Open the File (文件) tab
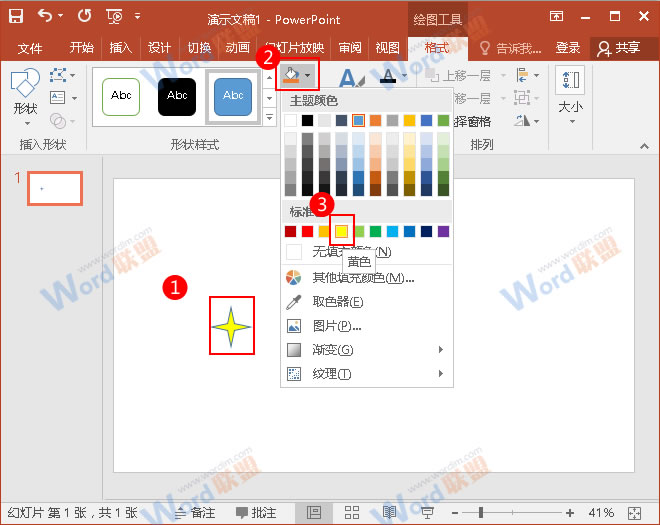The height and width of the screenshot is (525, 660). coord(30,48)
